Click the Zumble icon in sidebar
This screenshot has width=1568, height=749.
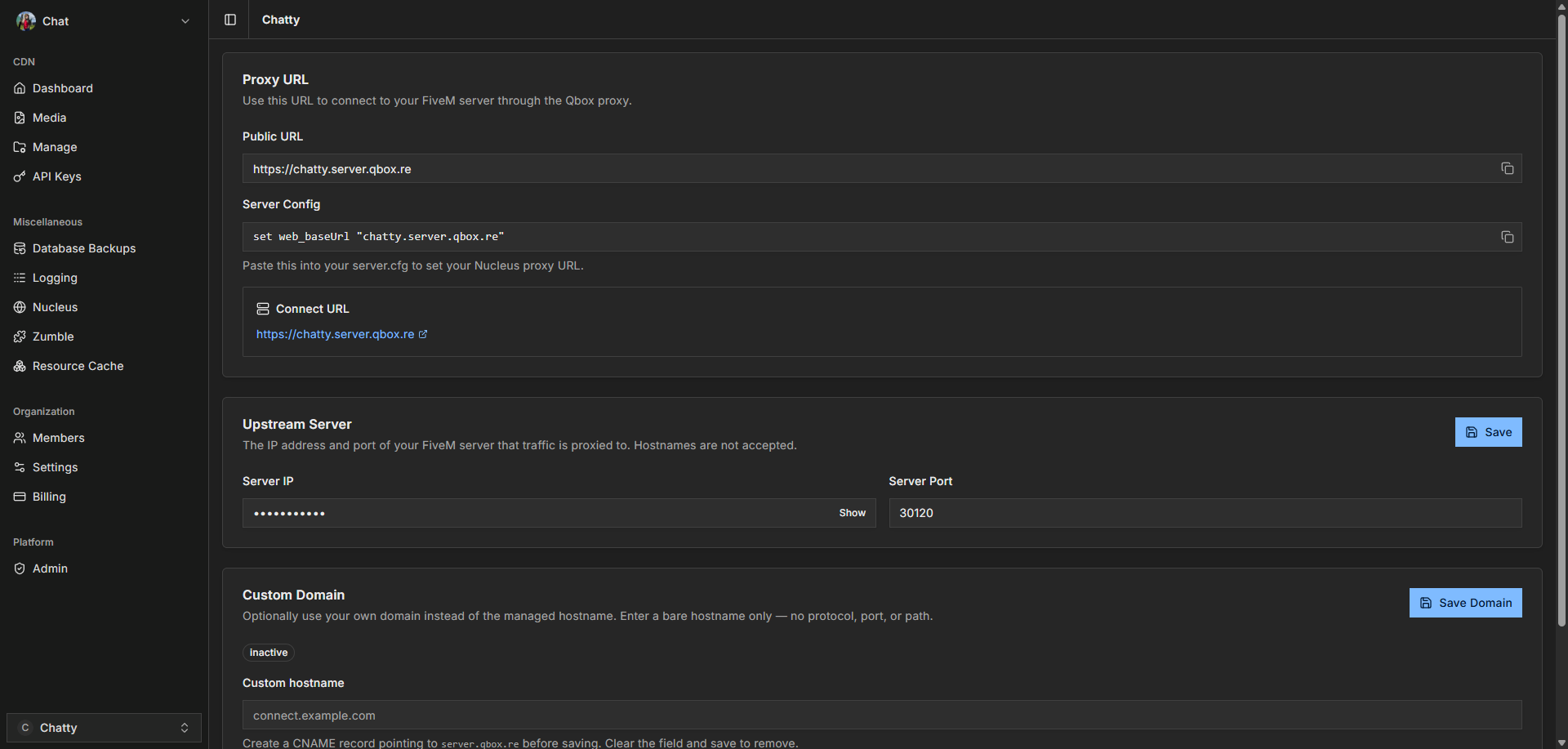point(20,337)
